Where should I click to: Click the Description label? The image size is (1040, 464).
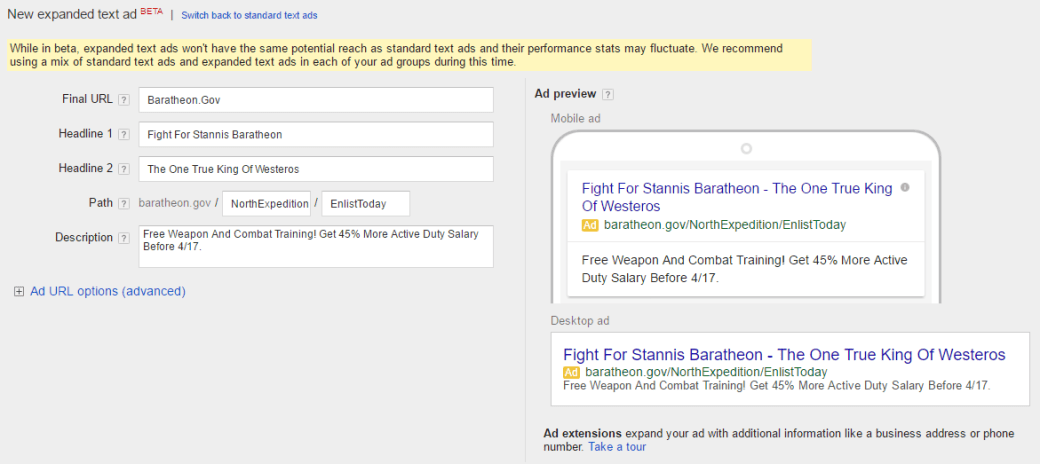tap(84, 237)
